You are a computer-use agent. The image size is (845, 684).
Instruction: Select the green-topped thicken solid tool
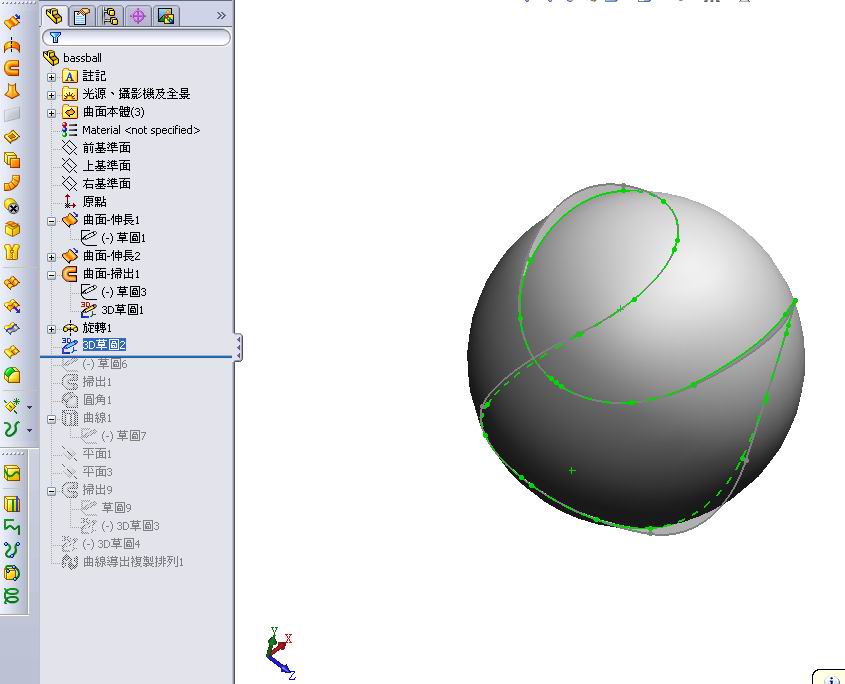[x=12, y=375]
